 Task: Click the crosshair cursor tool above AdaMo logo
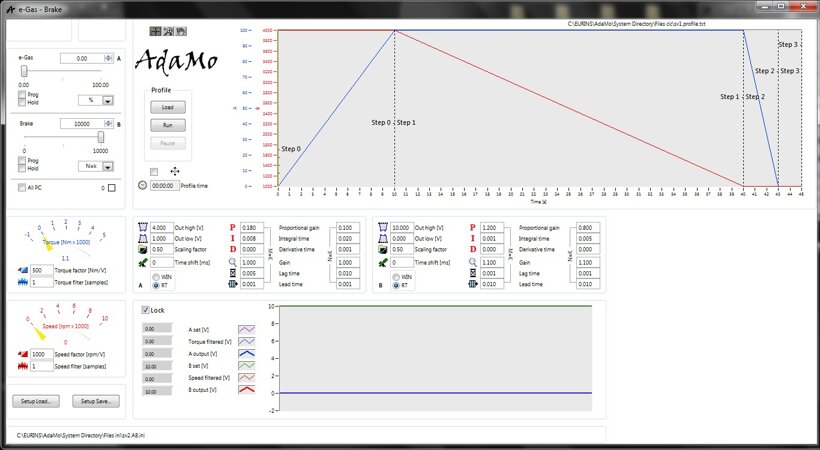(x=155, y=32)
